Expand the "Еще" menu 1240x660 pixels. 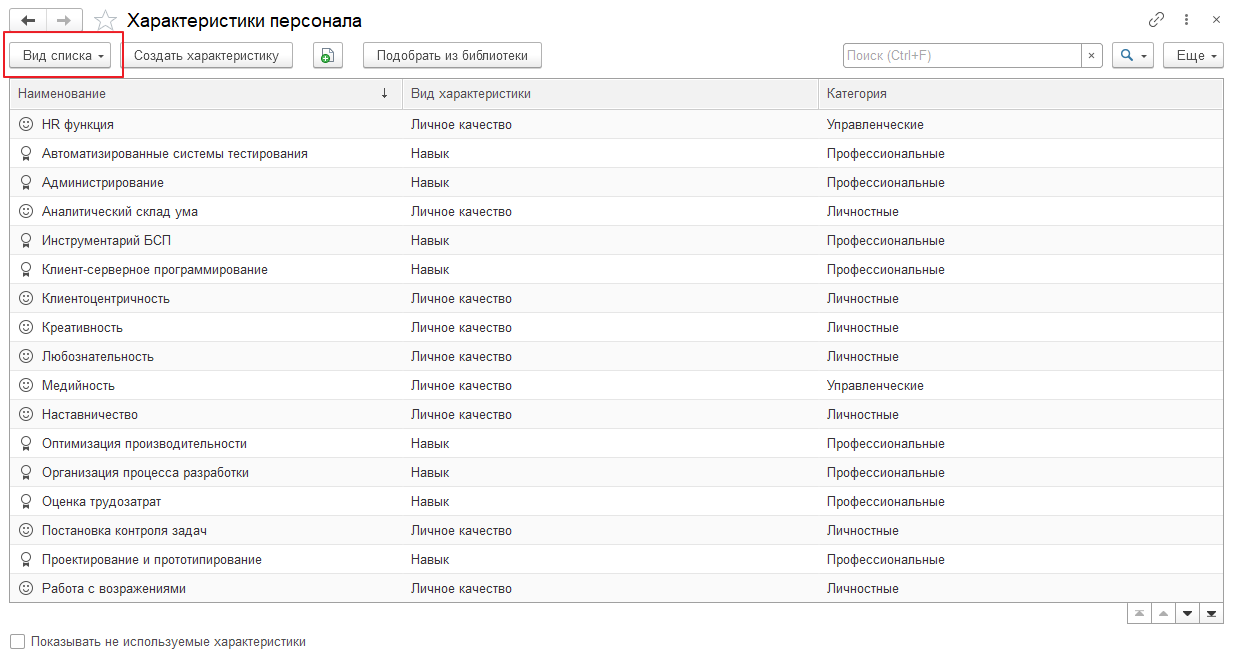1193,56
